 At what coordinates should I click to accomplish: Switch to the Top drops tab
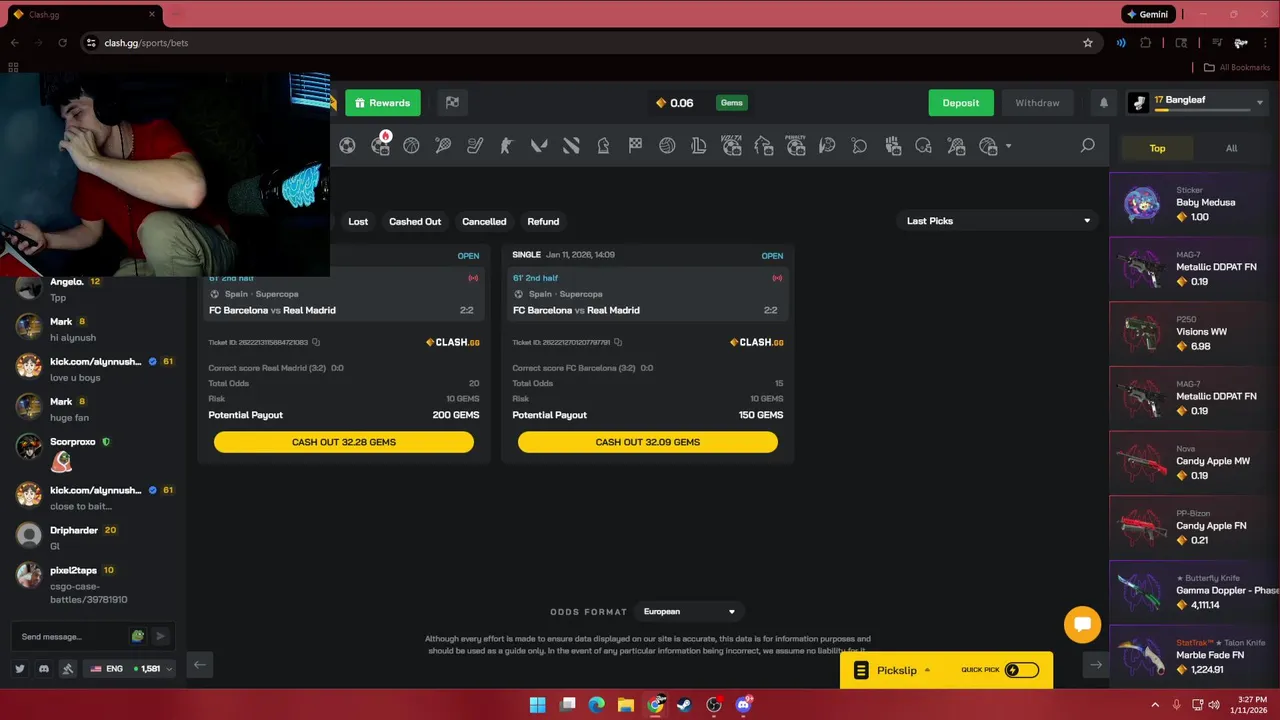1157,148
